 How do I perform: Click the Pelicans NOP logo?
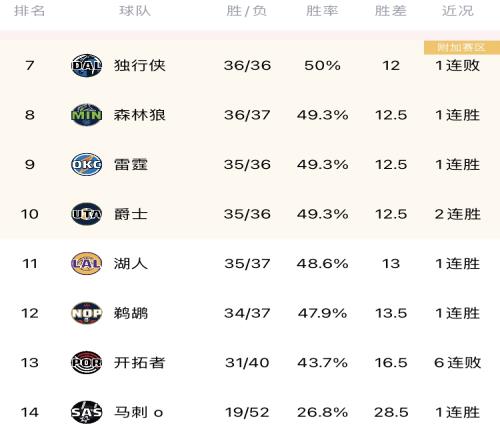(x=86, y=313)
